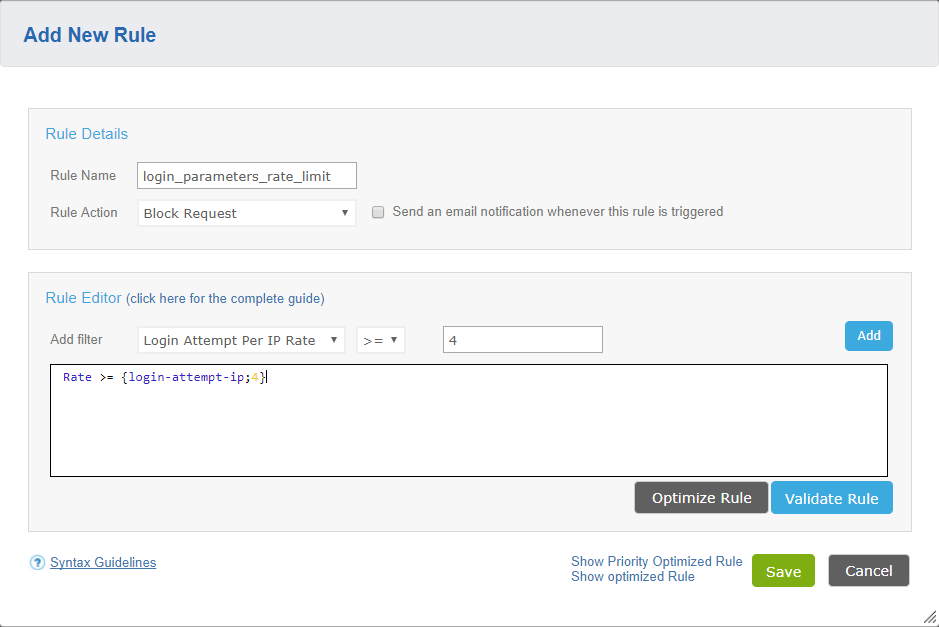Screen dimensions: 939x627
Task: Click the 'Add filter' label
Action: point(76,340)
